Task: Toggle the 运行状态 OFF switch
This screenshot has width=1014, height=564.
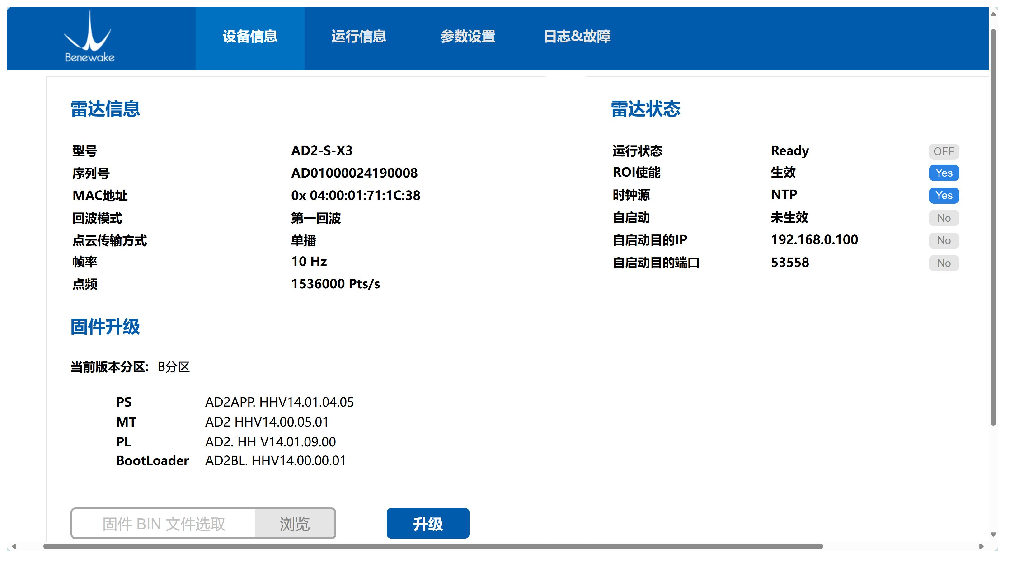Action: click(944, 151)
